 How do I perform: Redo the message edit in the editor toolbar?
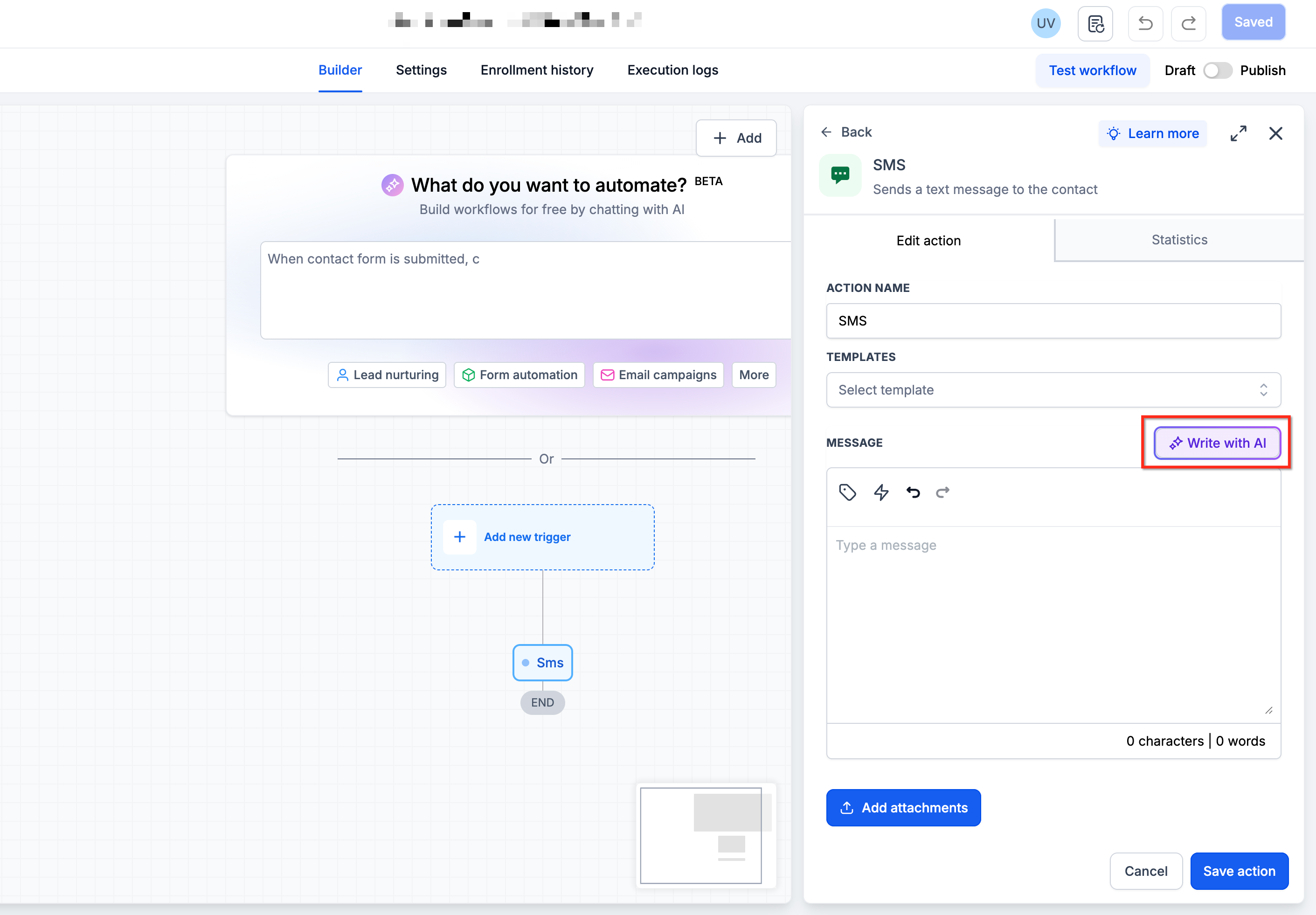pos(943,492)
